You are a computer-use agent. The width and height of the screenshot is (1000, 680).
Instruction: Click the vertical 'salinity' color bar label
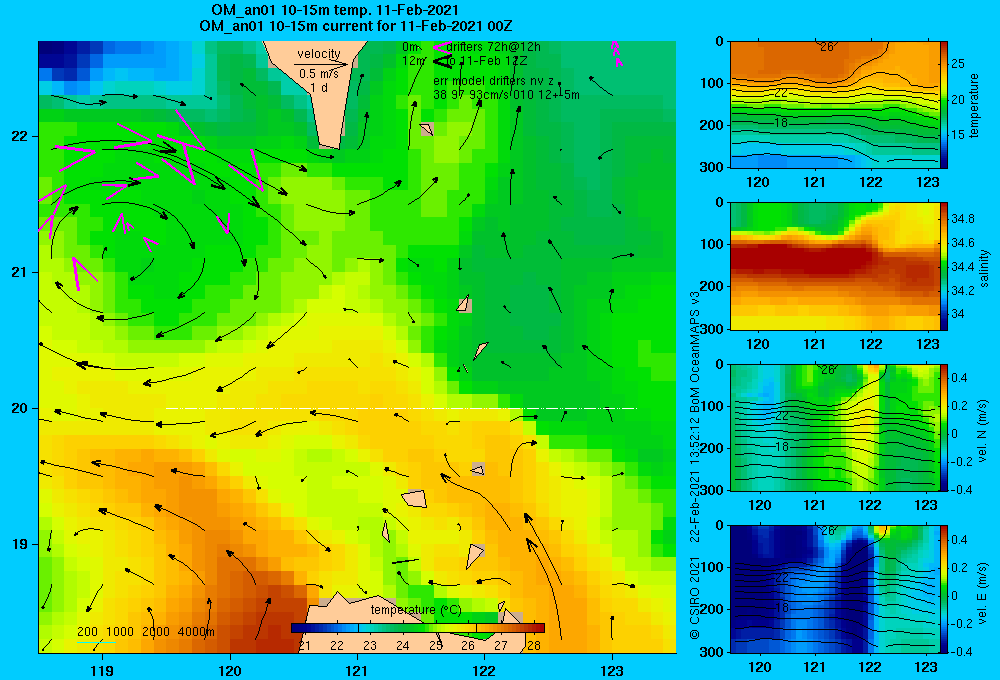pos(985,268)
